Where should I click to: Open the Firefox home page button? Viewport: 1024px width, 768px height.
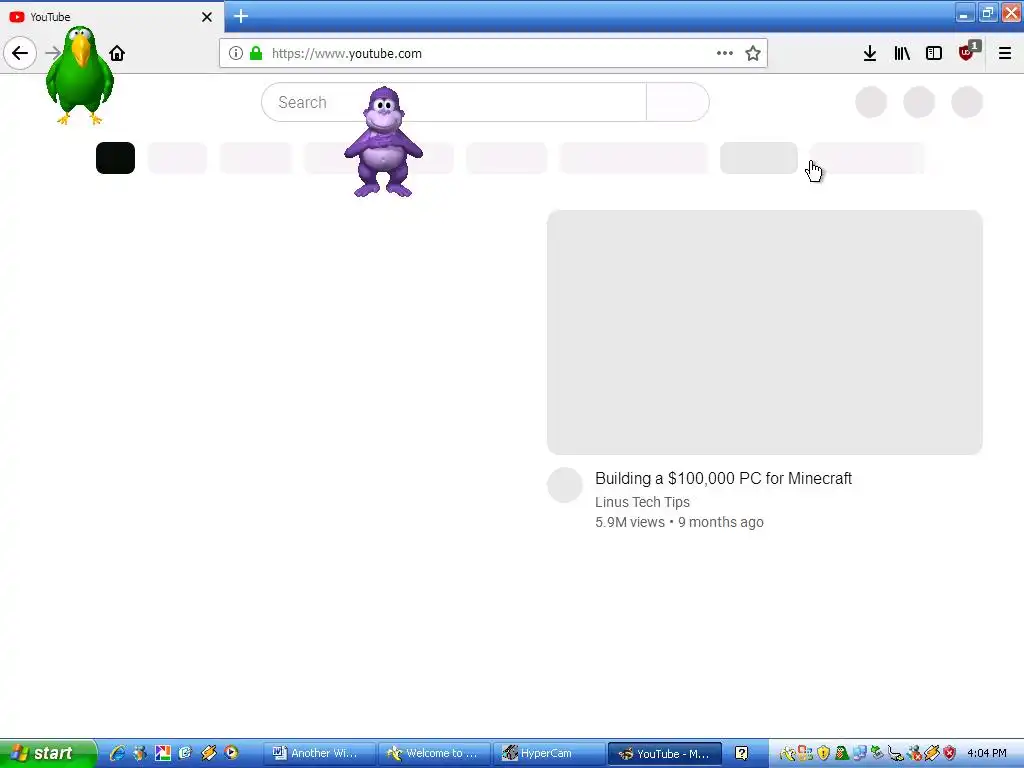tap(117, 53)
